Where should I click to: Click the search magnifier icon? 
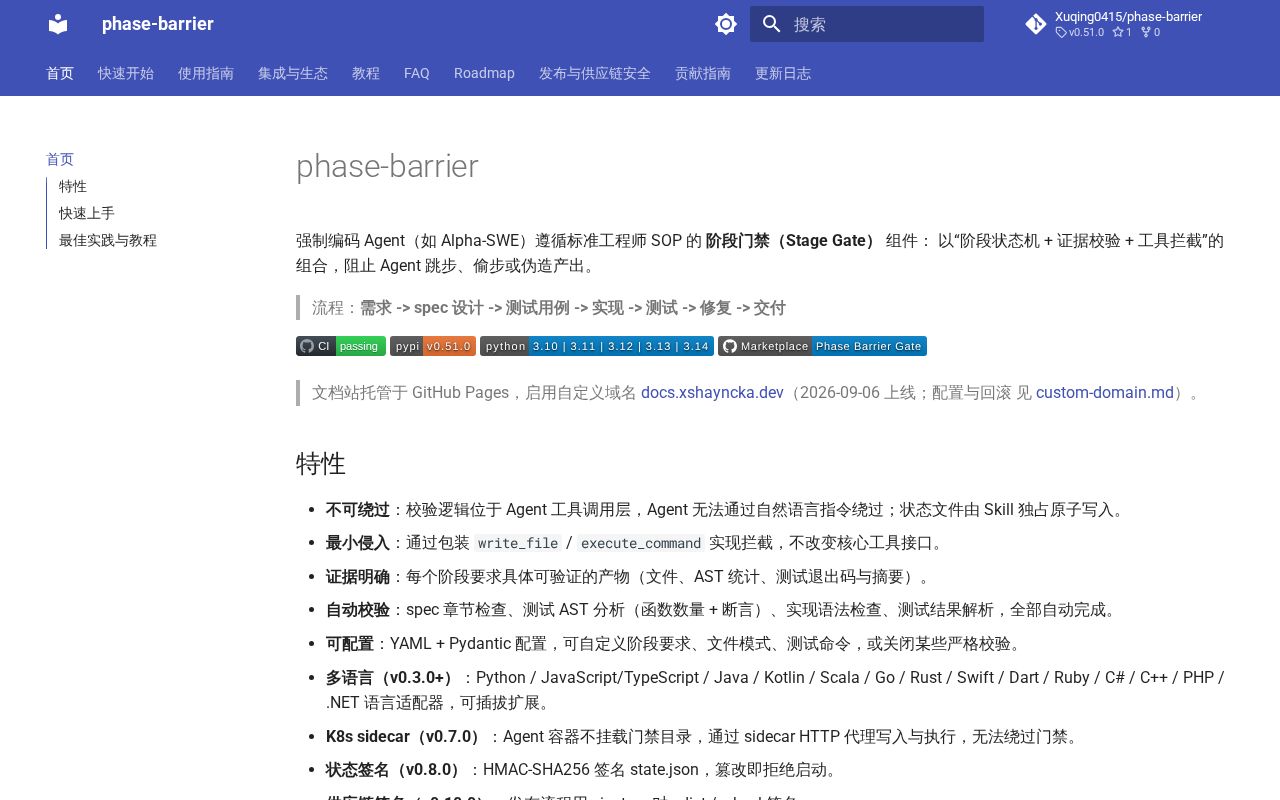771,24
